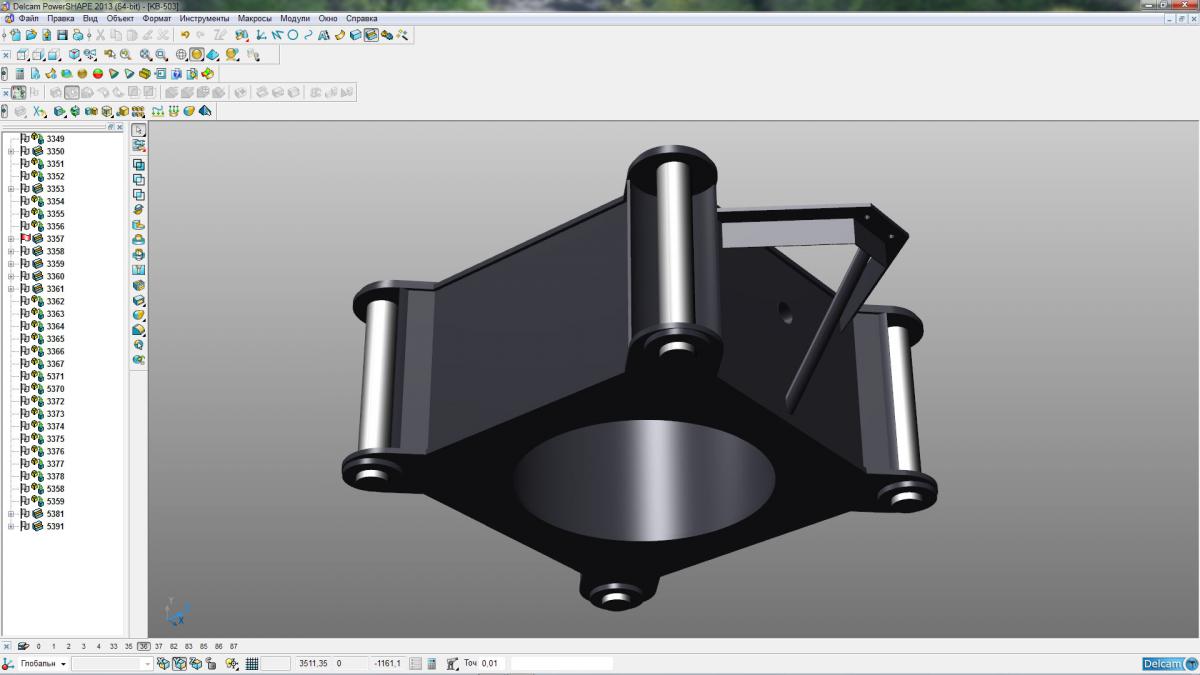
Task: Toggle level 33 in levels bar
Action: 113,647
